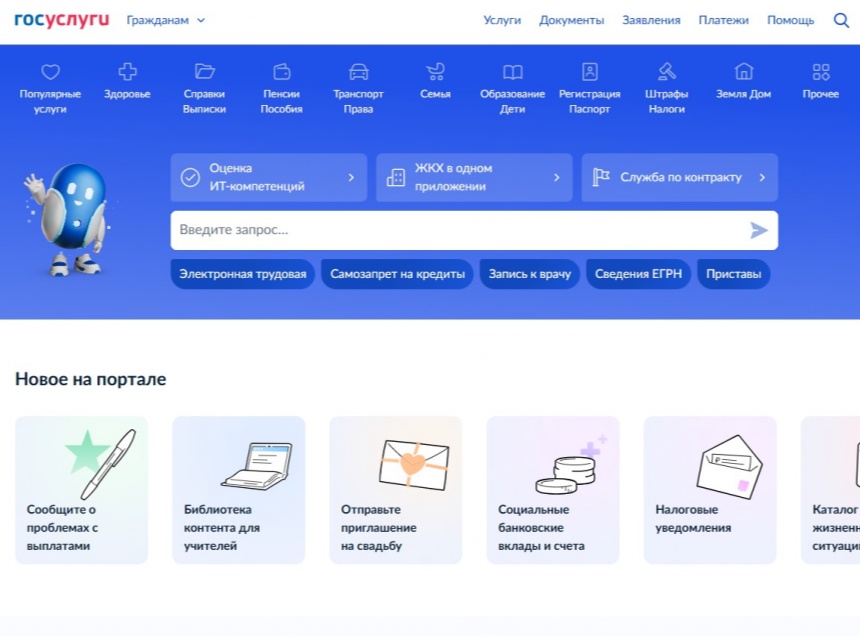Select the Самозапрет на кредиты chip
Screen dimensions: 860x636
(x=397, y=274)
